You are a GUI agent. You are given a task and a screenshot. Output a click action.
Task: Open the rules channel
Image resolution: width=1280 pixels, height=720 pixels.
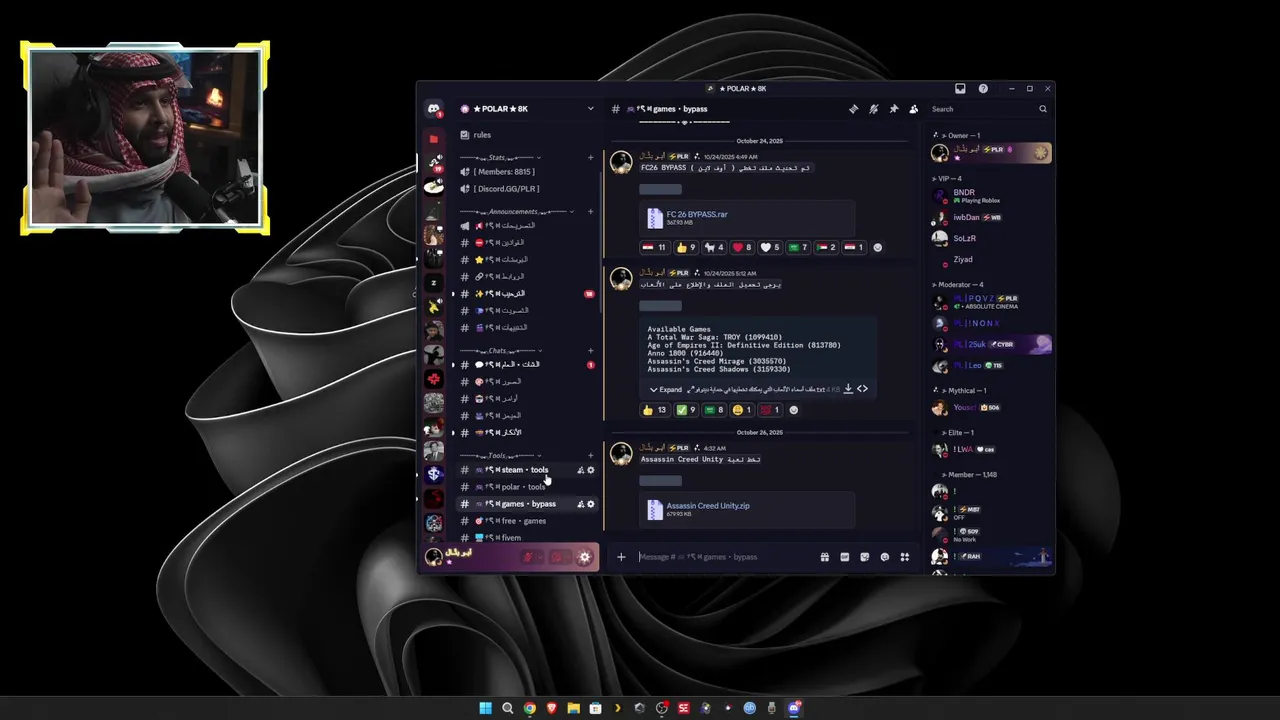pos(527,135)
